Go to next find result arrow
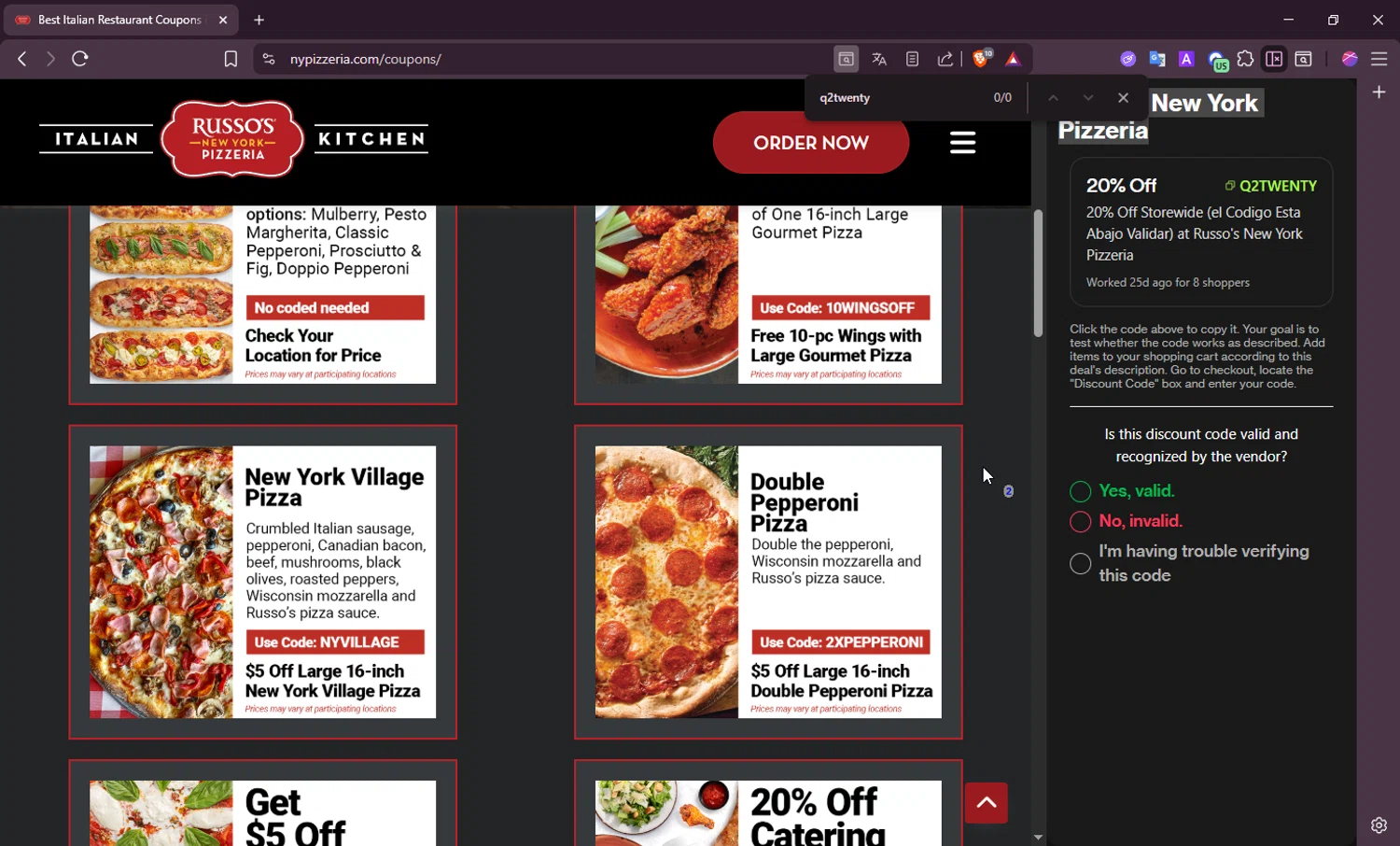Screen dimensions: 1400x846 tap(1088, 98)
